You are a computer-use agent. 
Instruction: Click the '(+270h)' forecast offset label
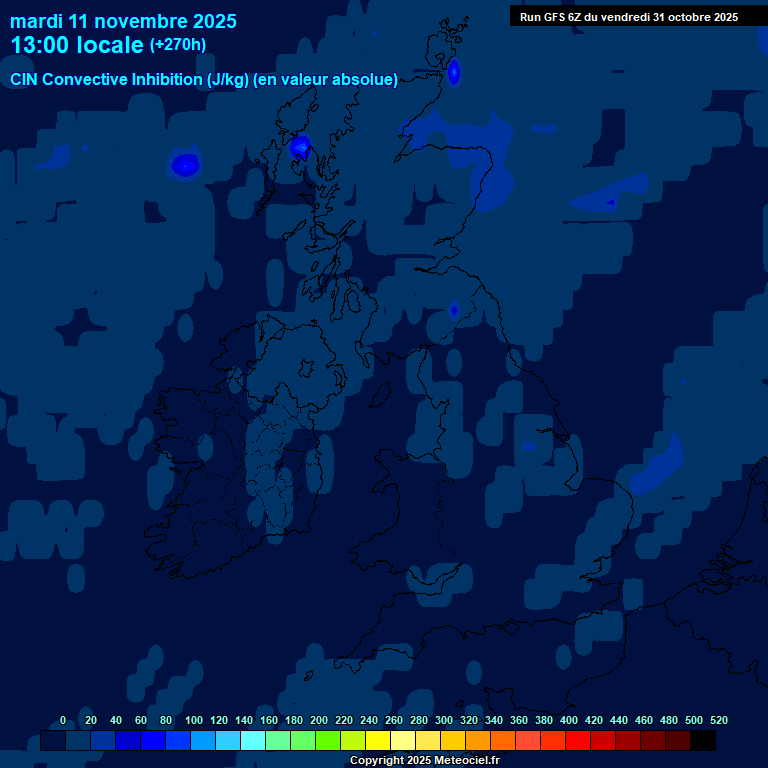click(x=178, y=45)
